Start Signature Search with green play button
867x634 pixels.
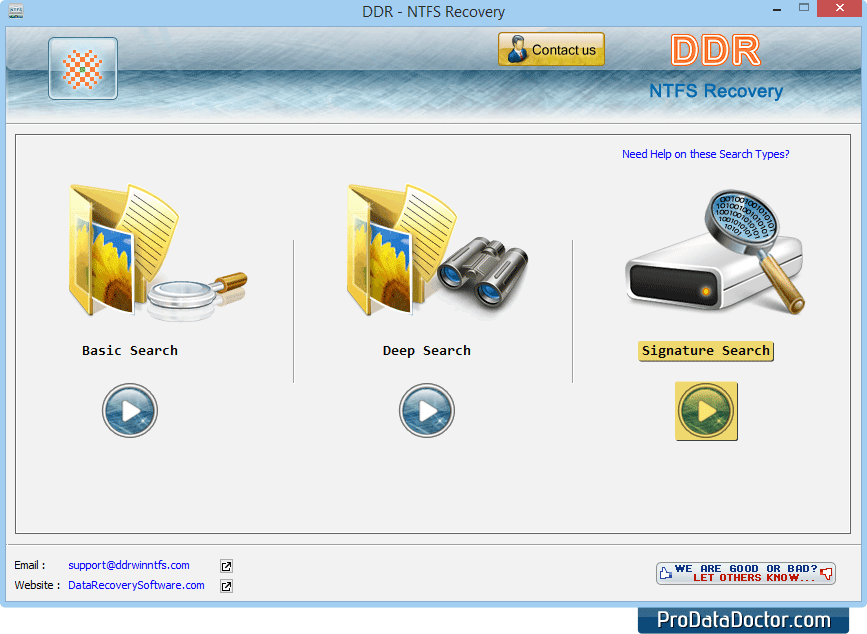(706, 411)
